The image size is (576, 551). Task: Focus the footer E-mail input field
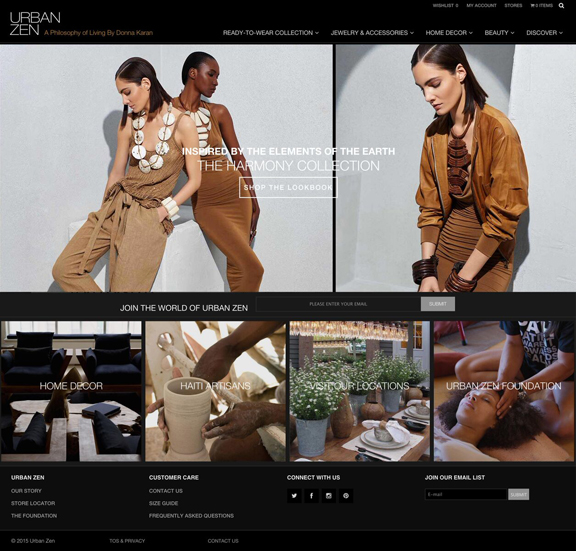(x=466, y=494)
